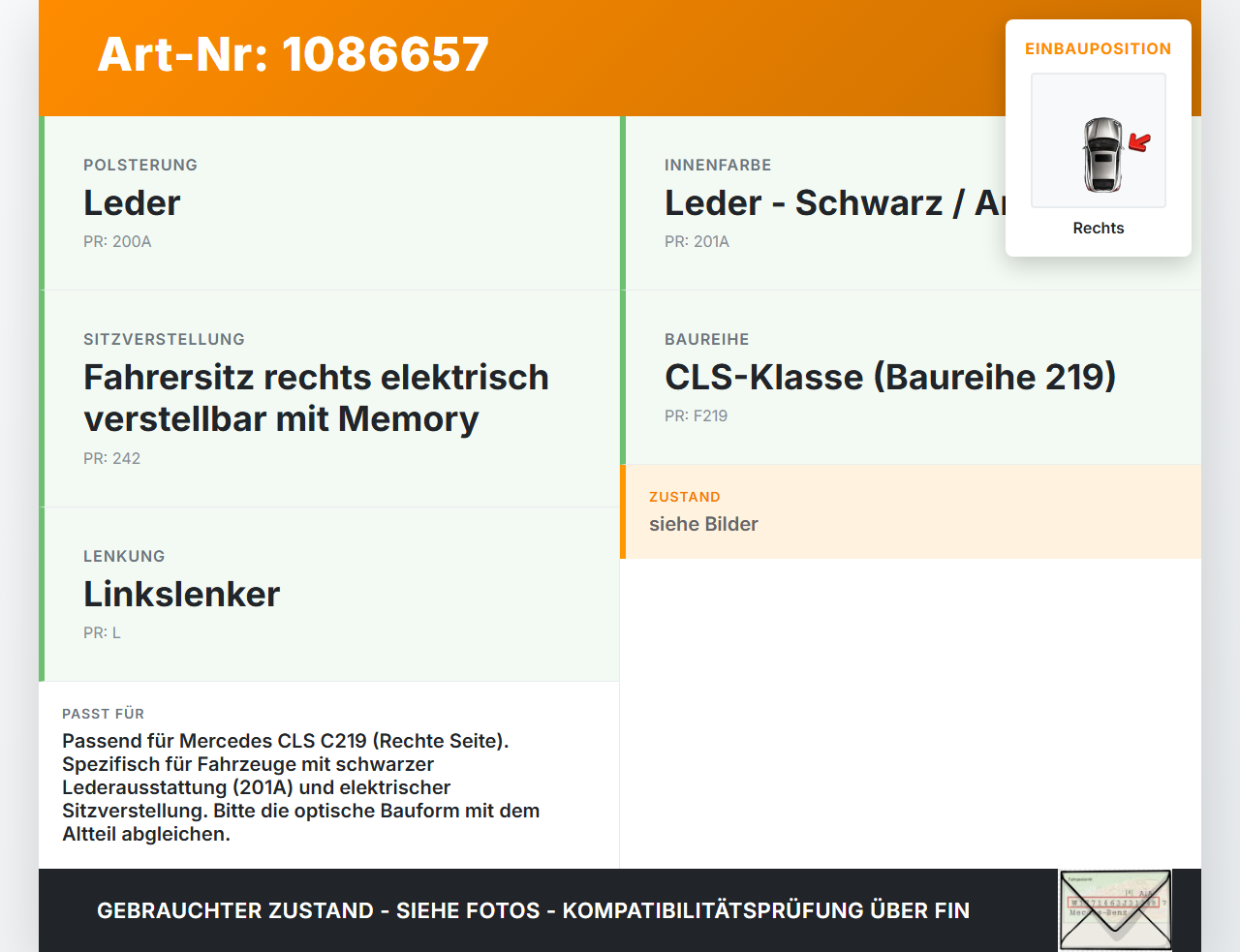Viewport: 1240px width, 952px height.
Task: Click 'PR: 200A' code text
Action: point(117,241)
